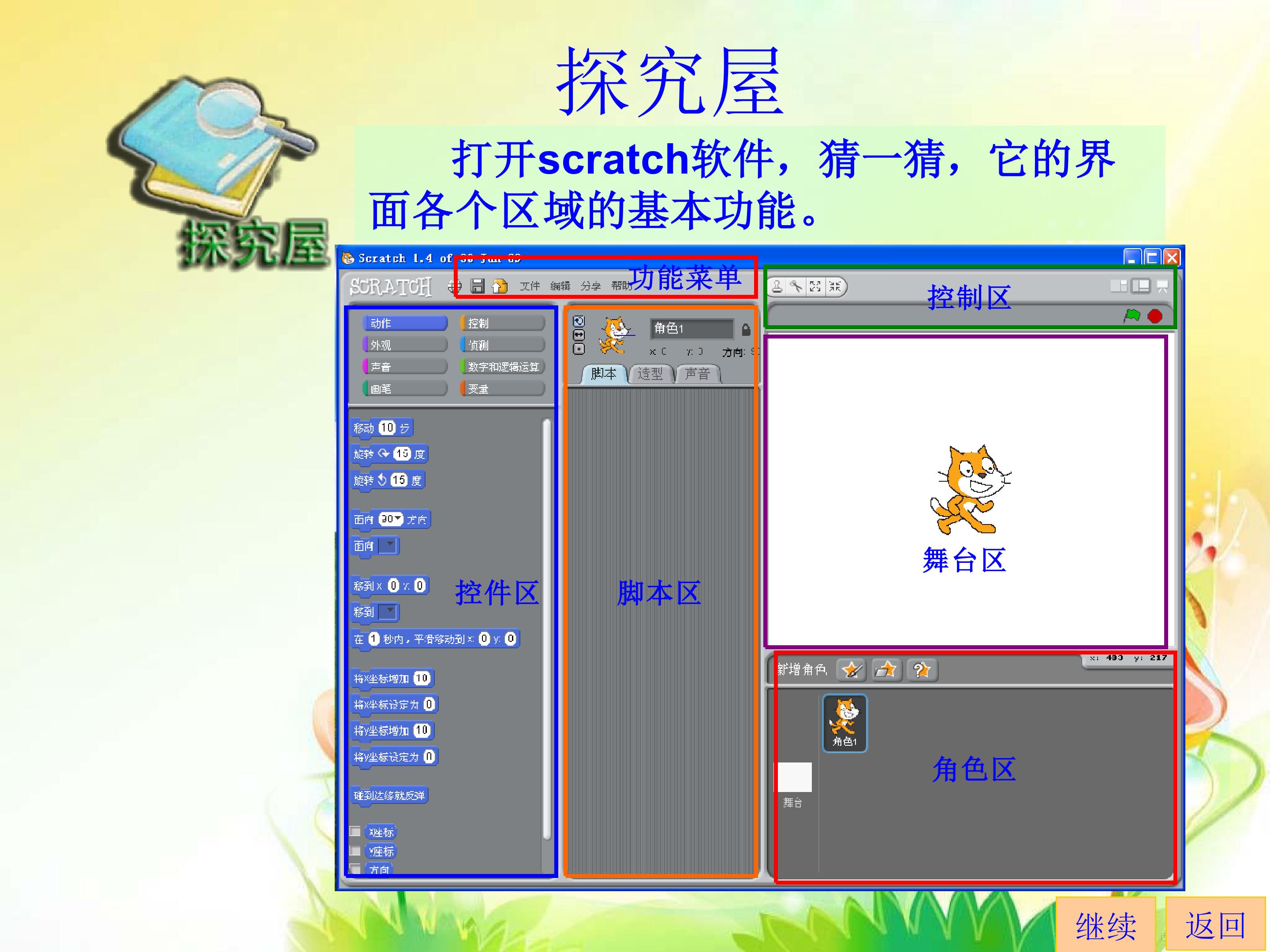Select the 变量 block category
Screen dimensions: 1270x952
tap(502, 388)
